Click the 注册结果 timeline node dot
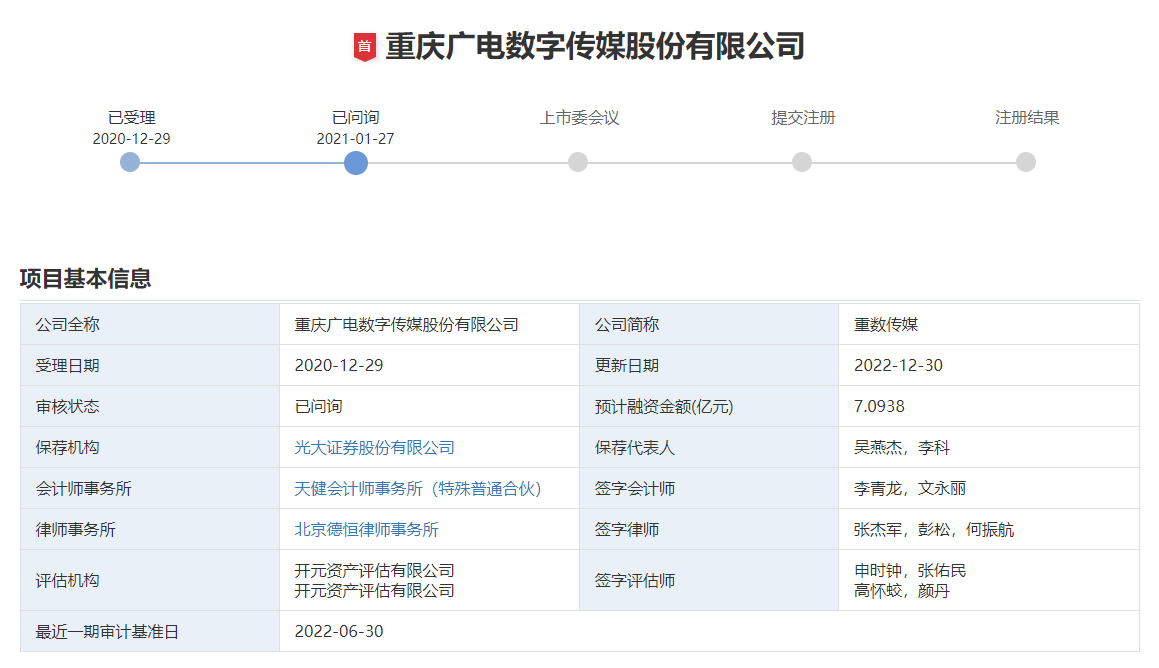The width and height of the screenshot is (1159, 668). point(1026,163)
